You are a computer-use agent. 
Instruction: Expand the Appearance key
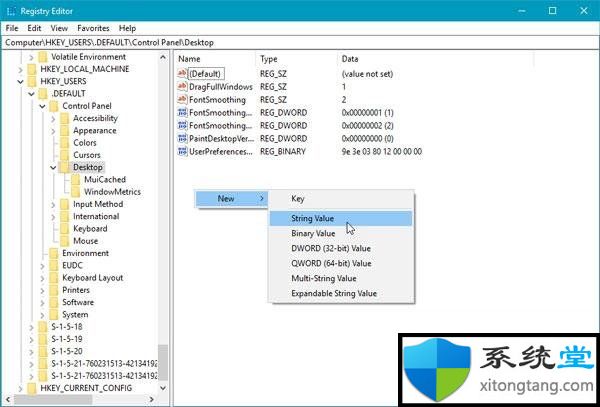(53, 131)
